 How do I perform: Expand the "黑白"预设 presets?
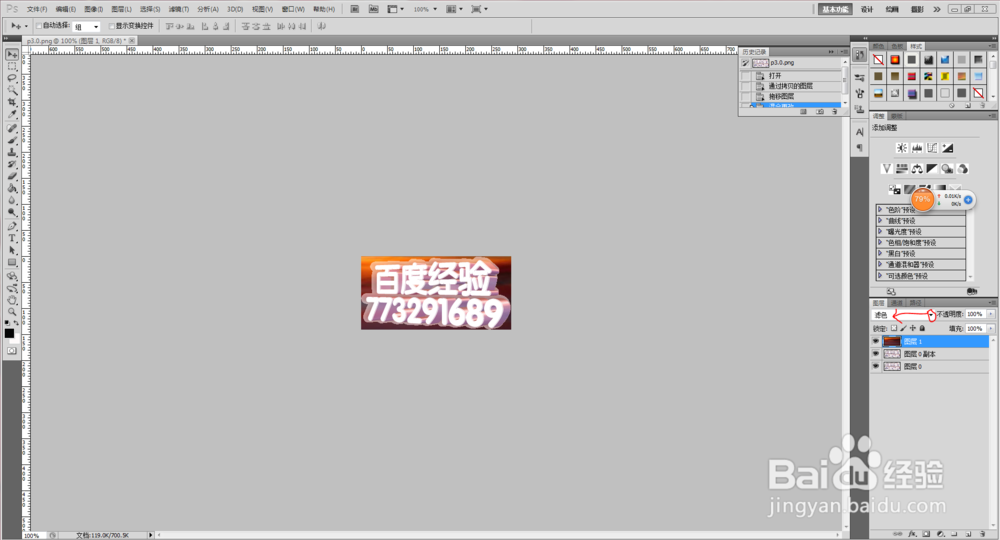click(880, 254)
